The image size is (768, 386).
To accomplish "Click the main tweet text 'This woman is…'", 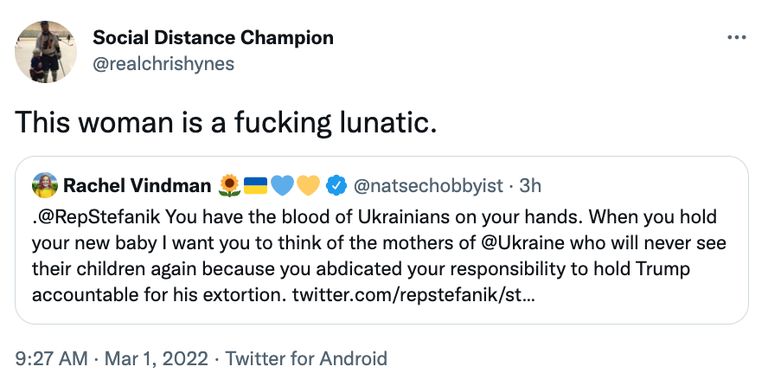I will tap(226, 122).
